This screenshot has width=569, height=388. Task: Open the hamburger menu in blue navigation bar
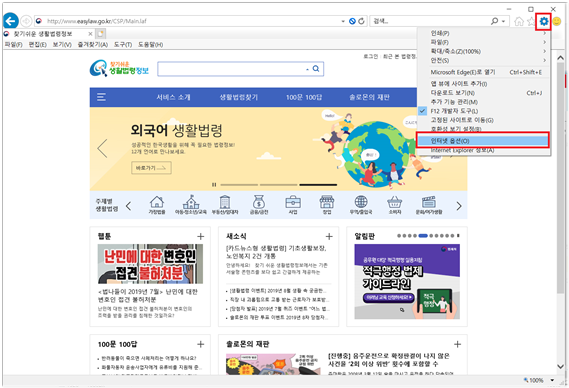(101, 97)
